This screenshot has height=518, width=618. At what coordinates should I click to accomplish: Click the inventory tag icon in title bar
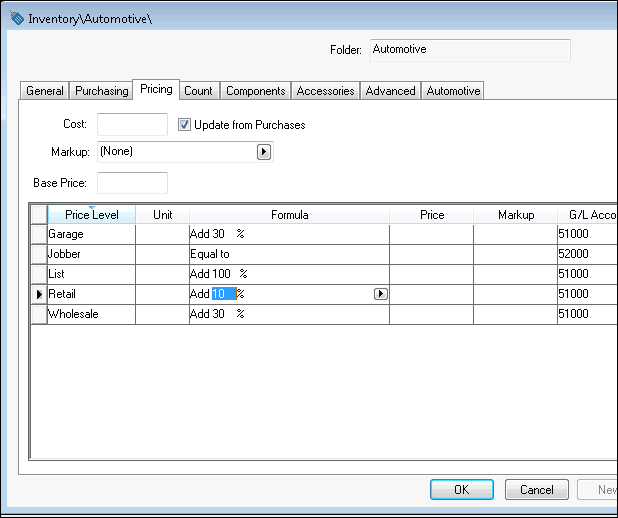pos(16,18)
